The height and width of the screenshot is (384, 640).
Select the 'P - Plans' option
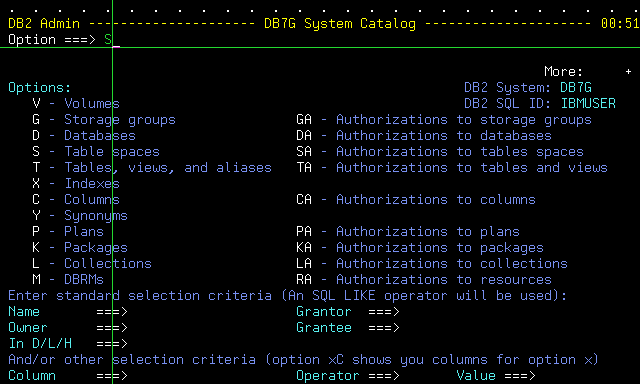68,231
